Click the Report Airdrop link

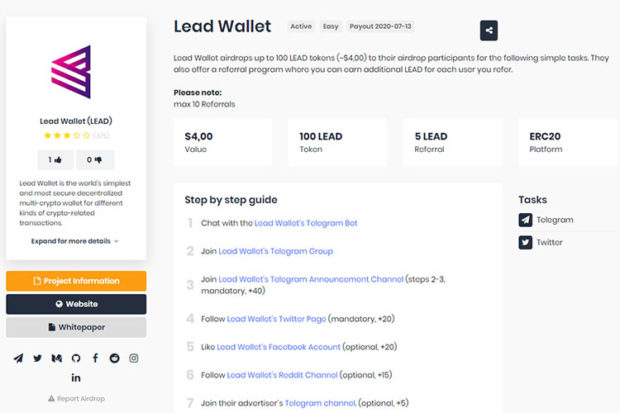click(x=76, y=398)
